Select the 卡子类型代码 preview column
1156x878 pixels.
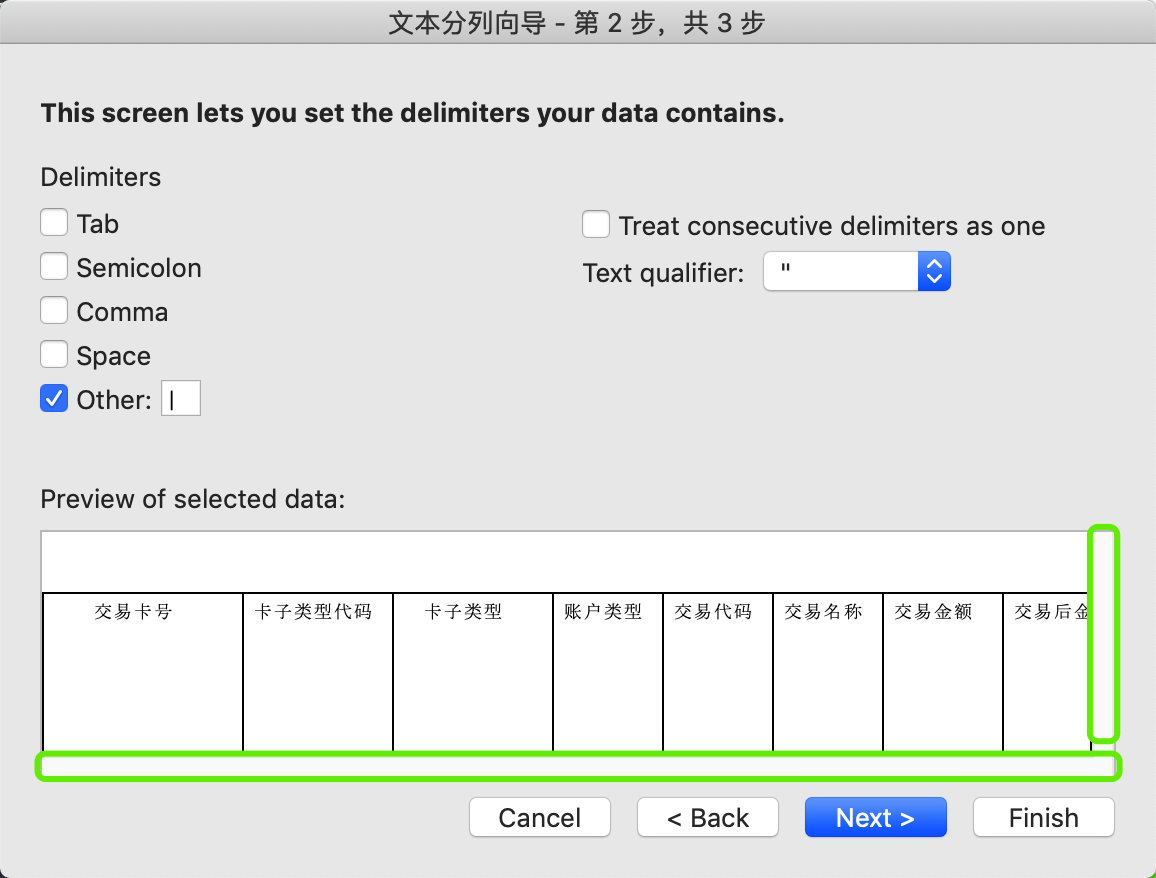tap(318, 670)
